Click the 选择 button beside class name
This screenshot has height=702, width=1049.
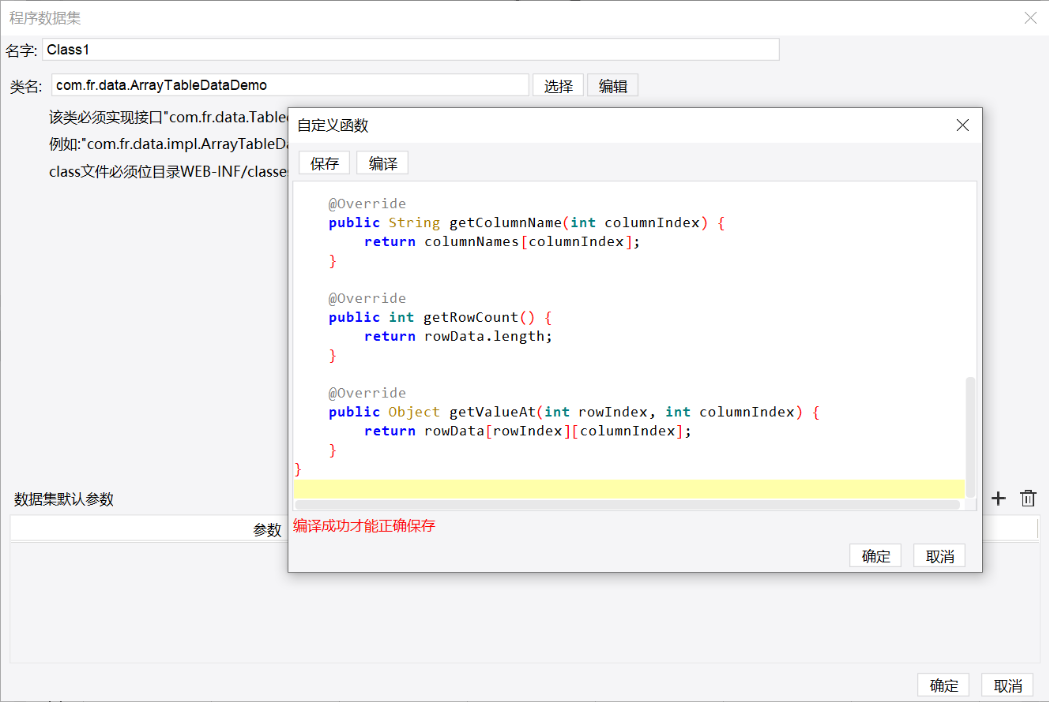[x=558, y=86]
